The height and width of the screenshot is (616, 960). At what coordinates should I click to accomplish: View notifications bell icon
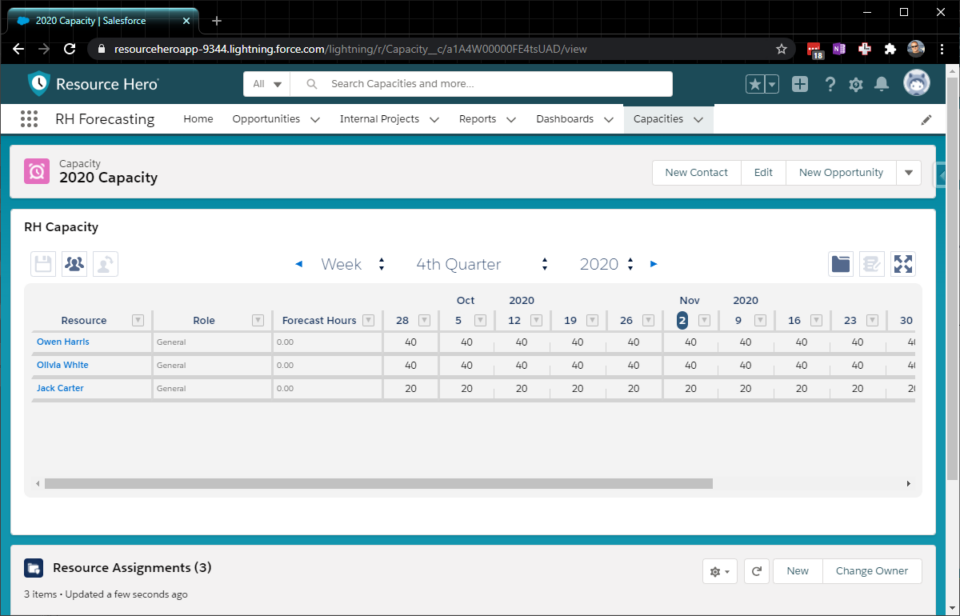pos(882,85)
